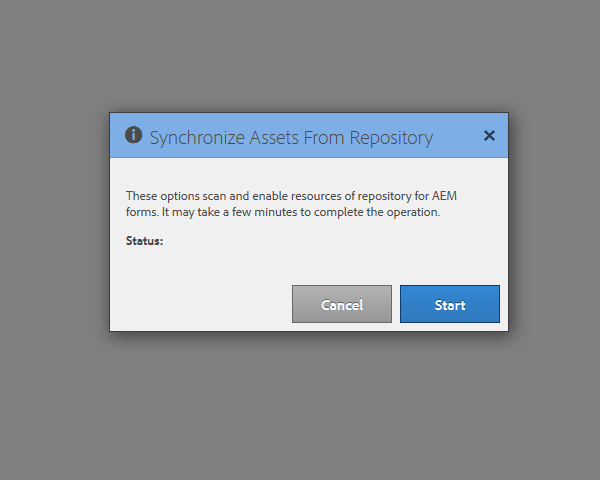
Task: Click the second line mentioning few minutes
Action: coord(283,212)
